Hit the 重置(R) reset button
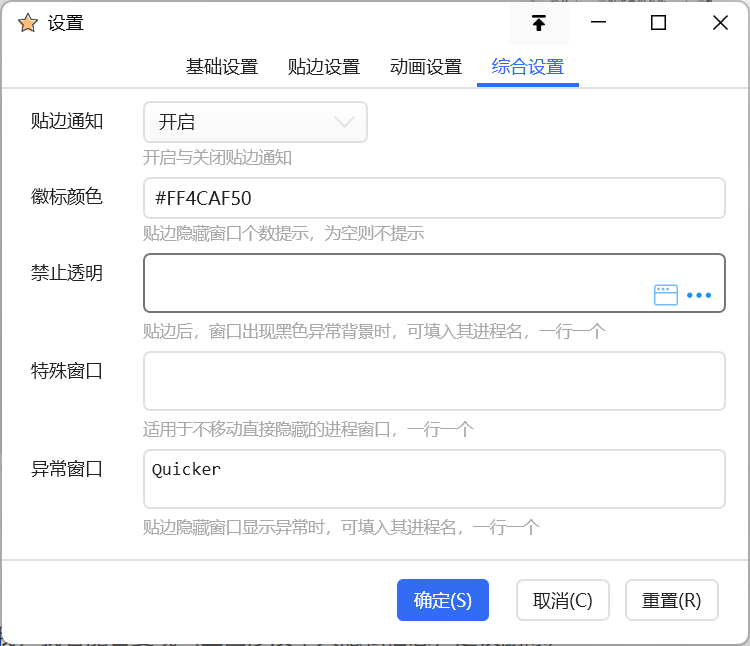Screen dimensions: 750x646 pyautogui.click(x=671, y=600)
